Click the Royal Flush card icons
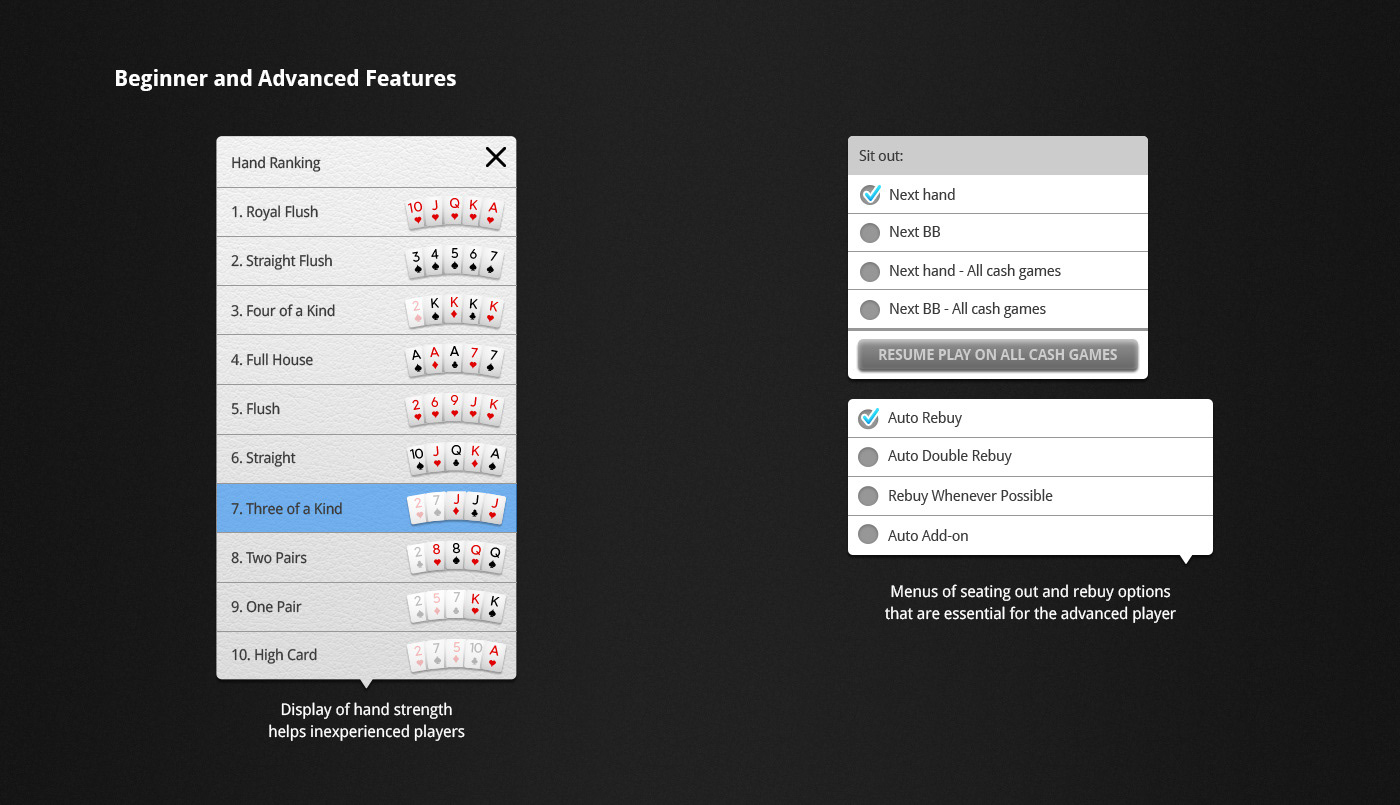 click(x=454, y=212)
